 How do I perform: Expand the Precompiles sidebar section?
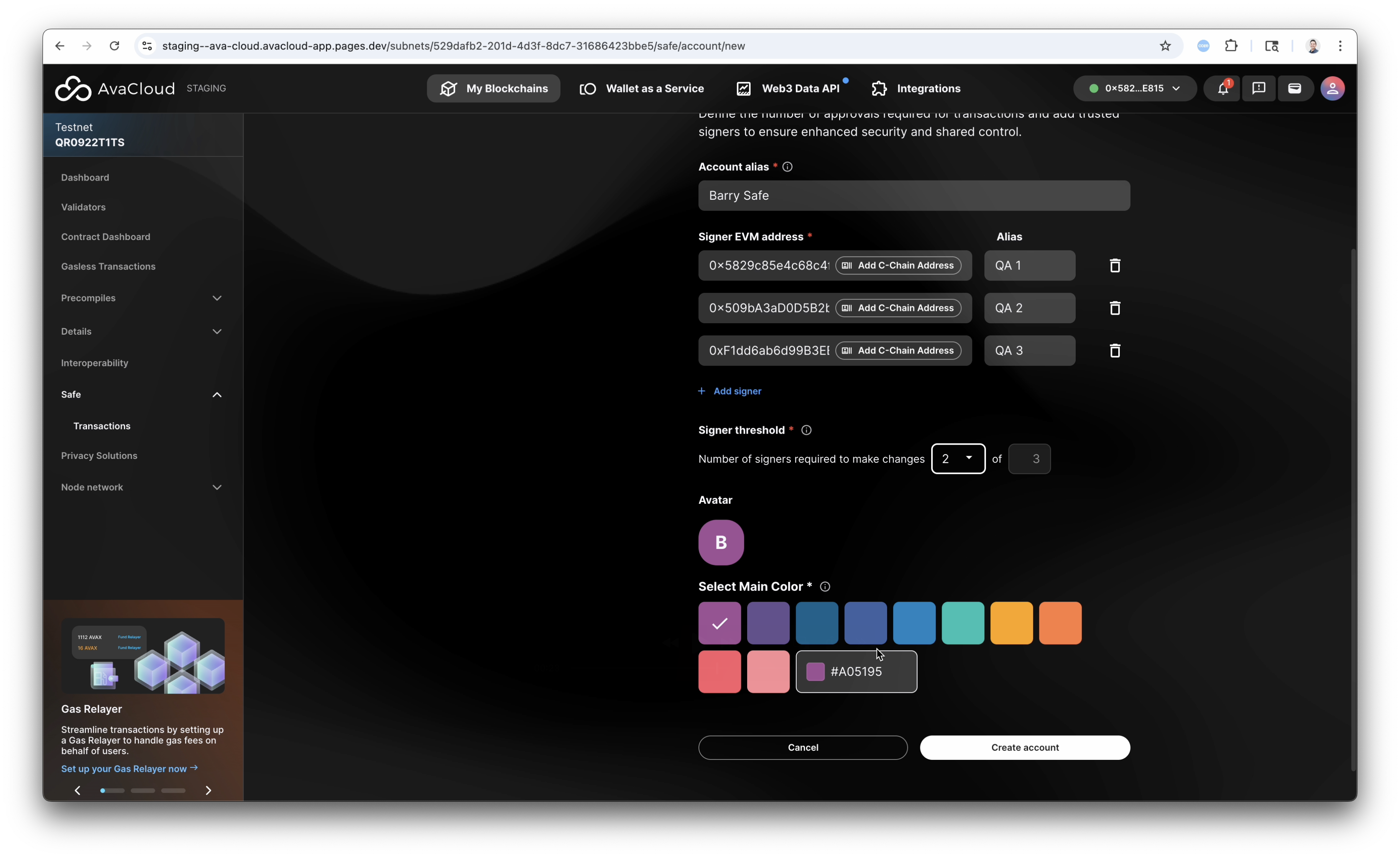[217, 298]
